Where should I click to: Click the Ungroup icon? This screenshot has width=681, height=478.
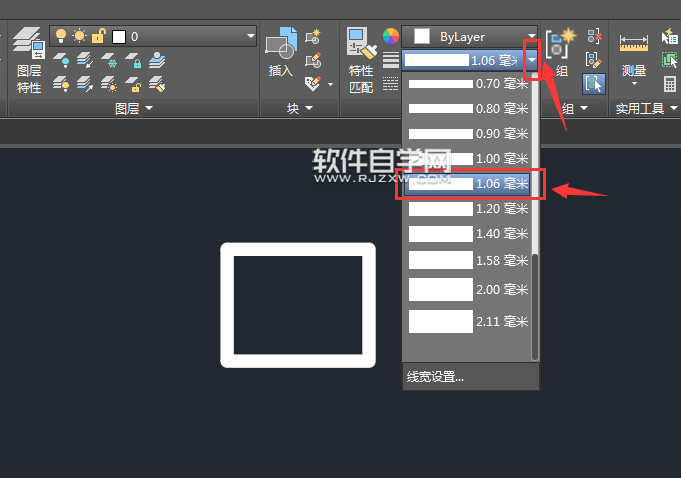click(594, 36)
